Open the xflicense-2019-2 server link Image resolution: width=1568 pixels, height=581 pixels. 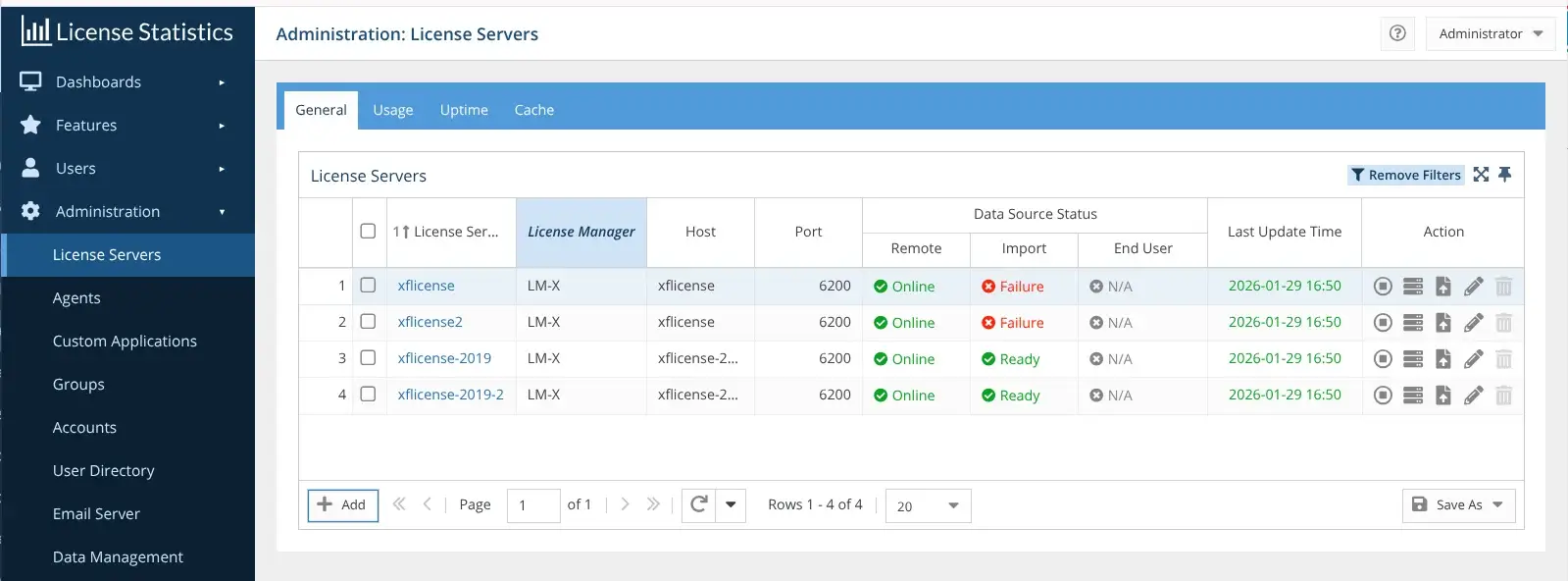click(x=451, y=395)
